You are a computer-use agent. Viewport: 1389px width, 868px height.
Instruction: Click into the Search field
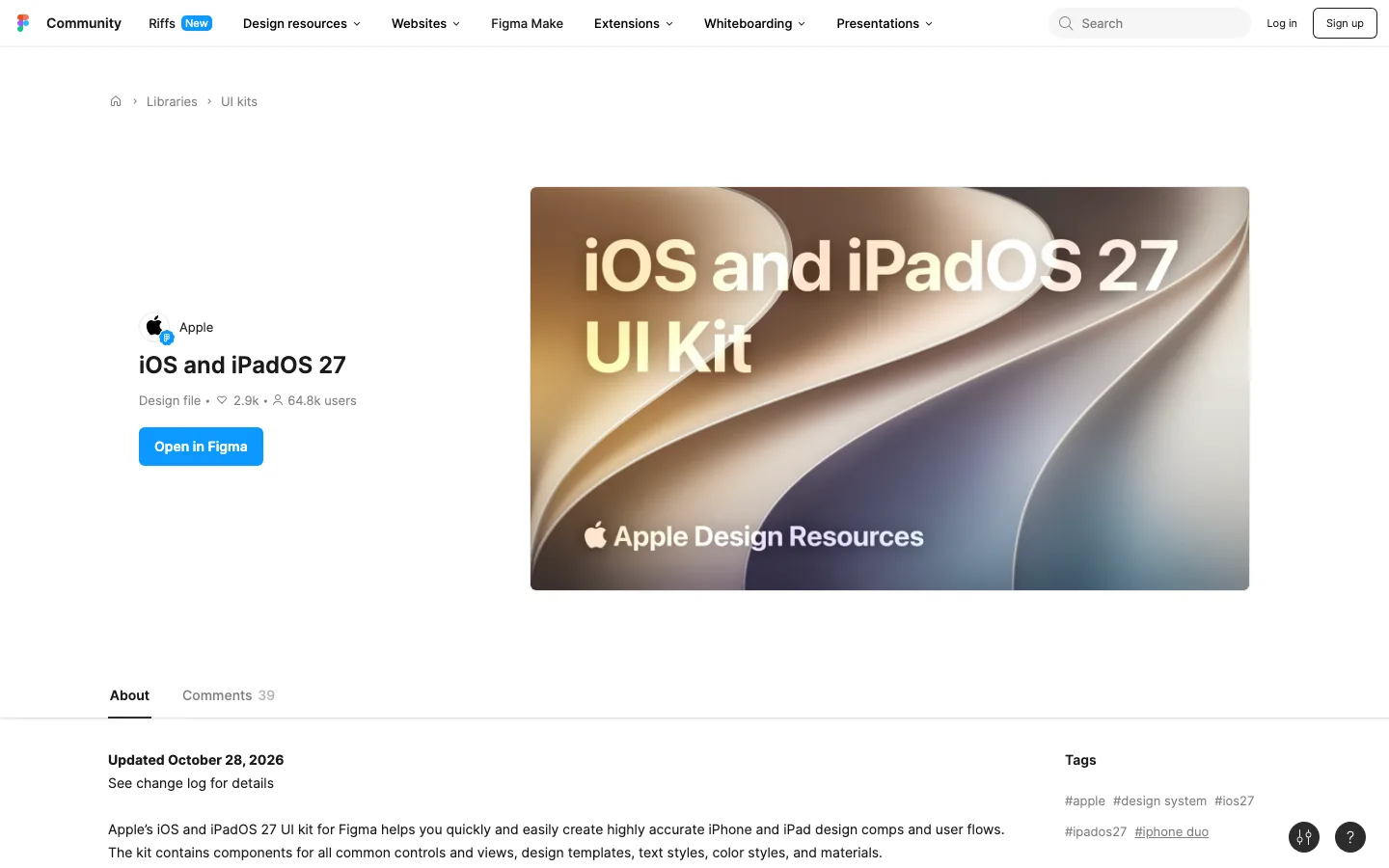pyautogui.click(x=1150, y=23)
